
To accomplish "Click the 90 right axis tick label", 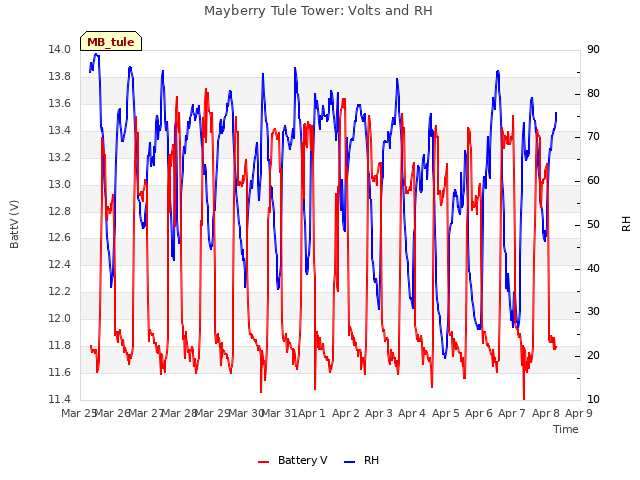I will 593,50.
